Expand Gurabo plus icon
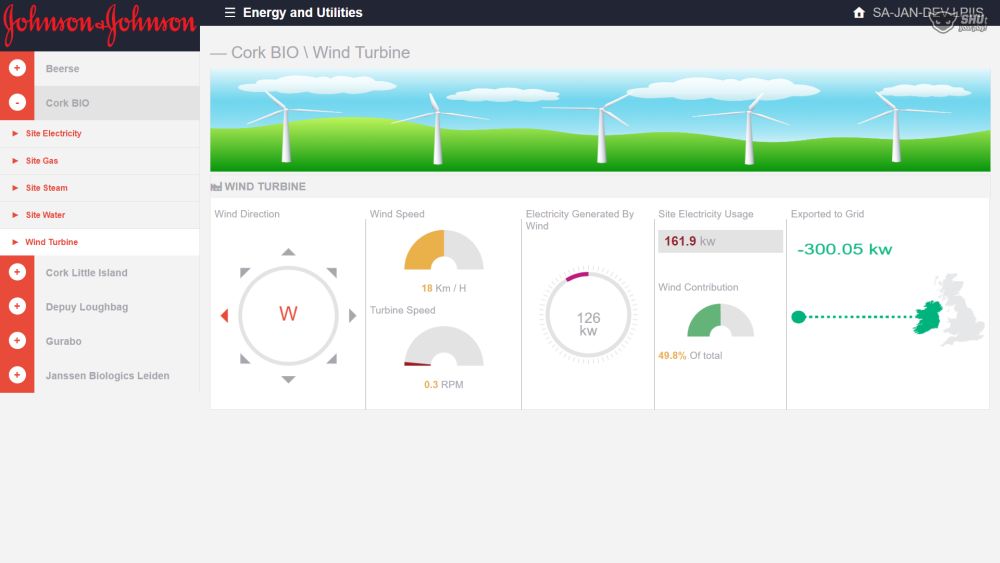 [17, 340]
